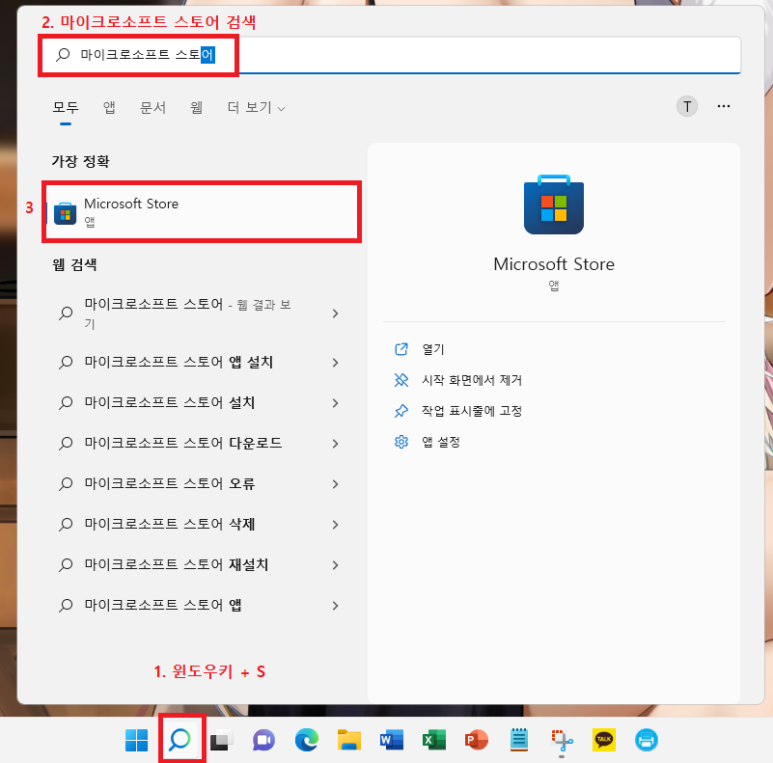This screenshot has width=773, height=763.
Task: Expand arrow for 스토어 다운로드 suggestion
Action: click(335, 444)
